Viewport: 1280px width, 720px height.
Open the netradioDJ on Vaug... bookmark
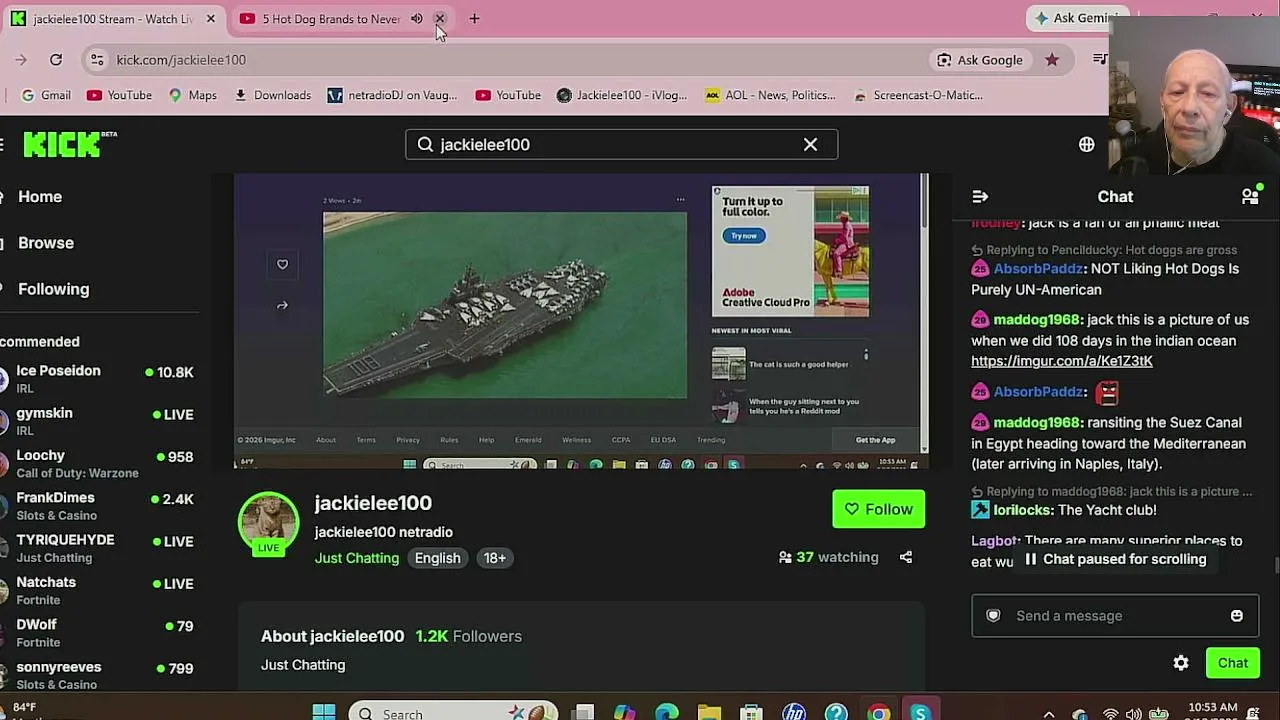[x=392, y=95]
